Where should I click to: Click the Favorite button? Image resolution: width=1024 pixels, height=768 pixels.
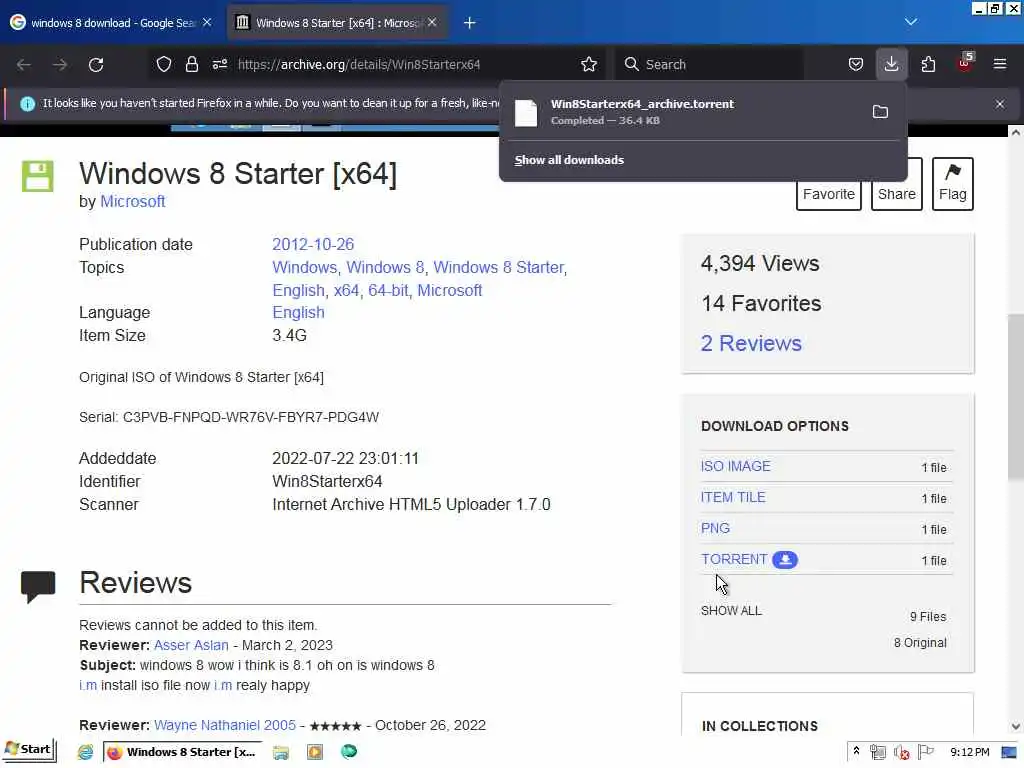coord(829,194)
